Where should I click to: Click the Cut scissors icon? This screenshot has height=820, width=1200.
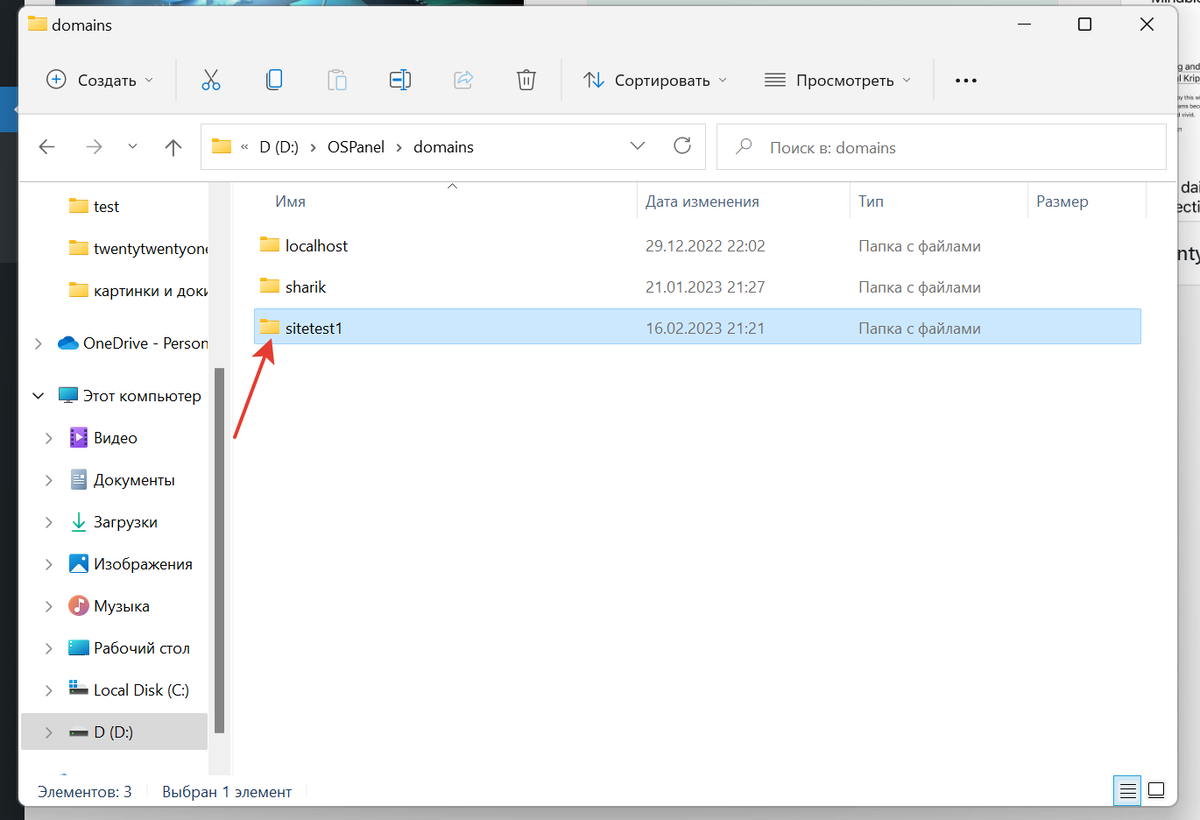pyautogui.click(x=210, y=80)
